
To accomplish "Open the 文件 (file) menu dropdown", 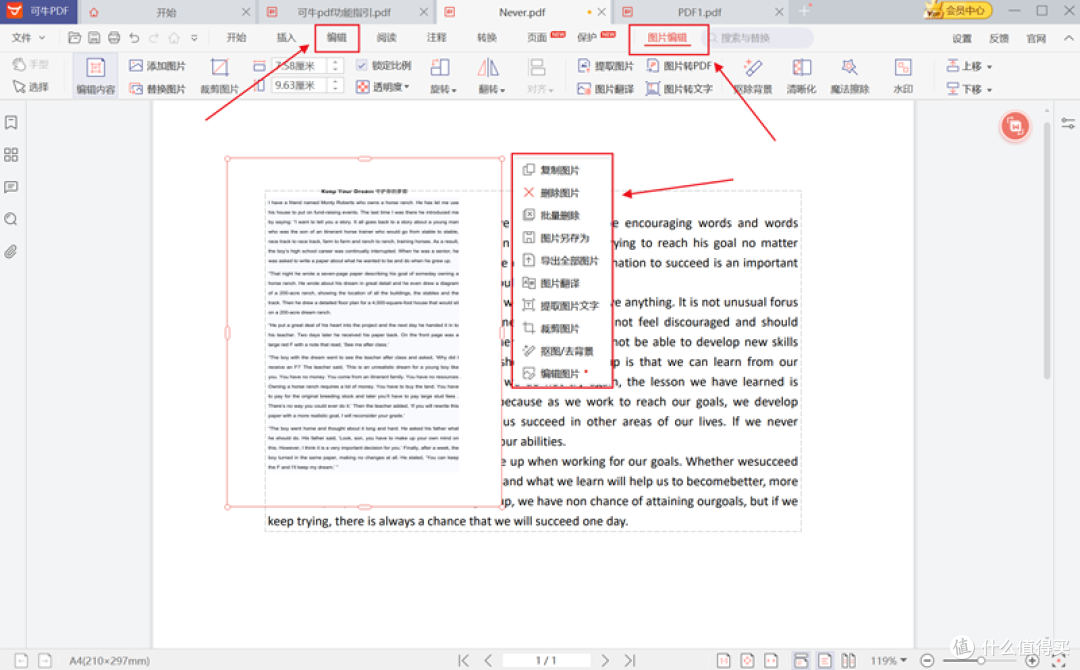I will (28, 38).
